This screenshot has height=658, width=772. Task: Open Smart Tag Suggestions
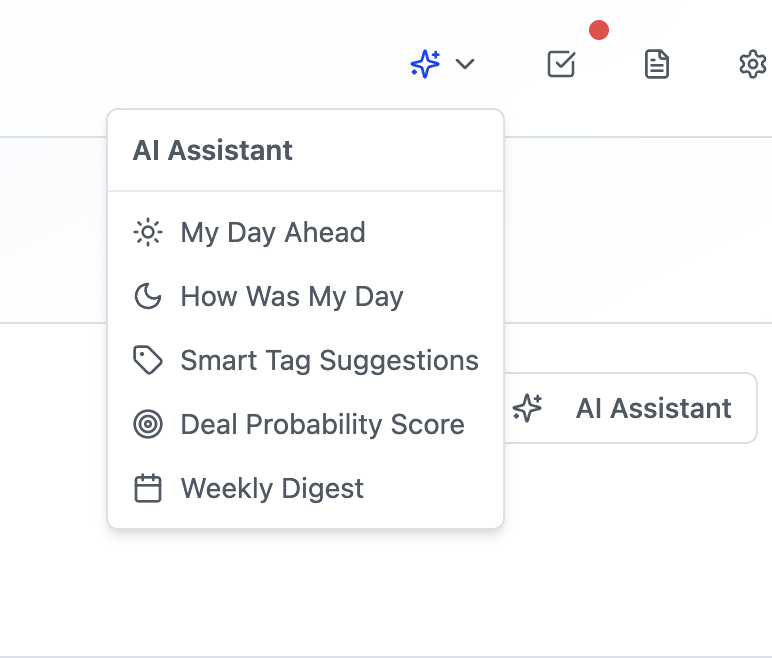coord(329,361)
